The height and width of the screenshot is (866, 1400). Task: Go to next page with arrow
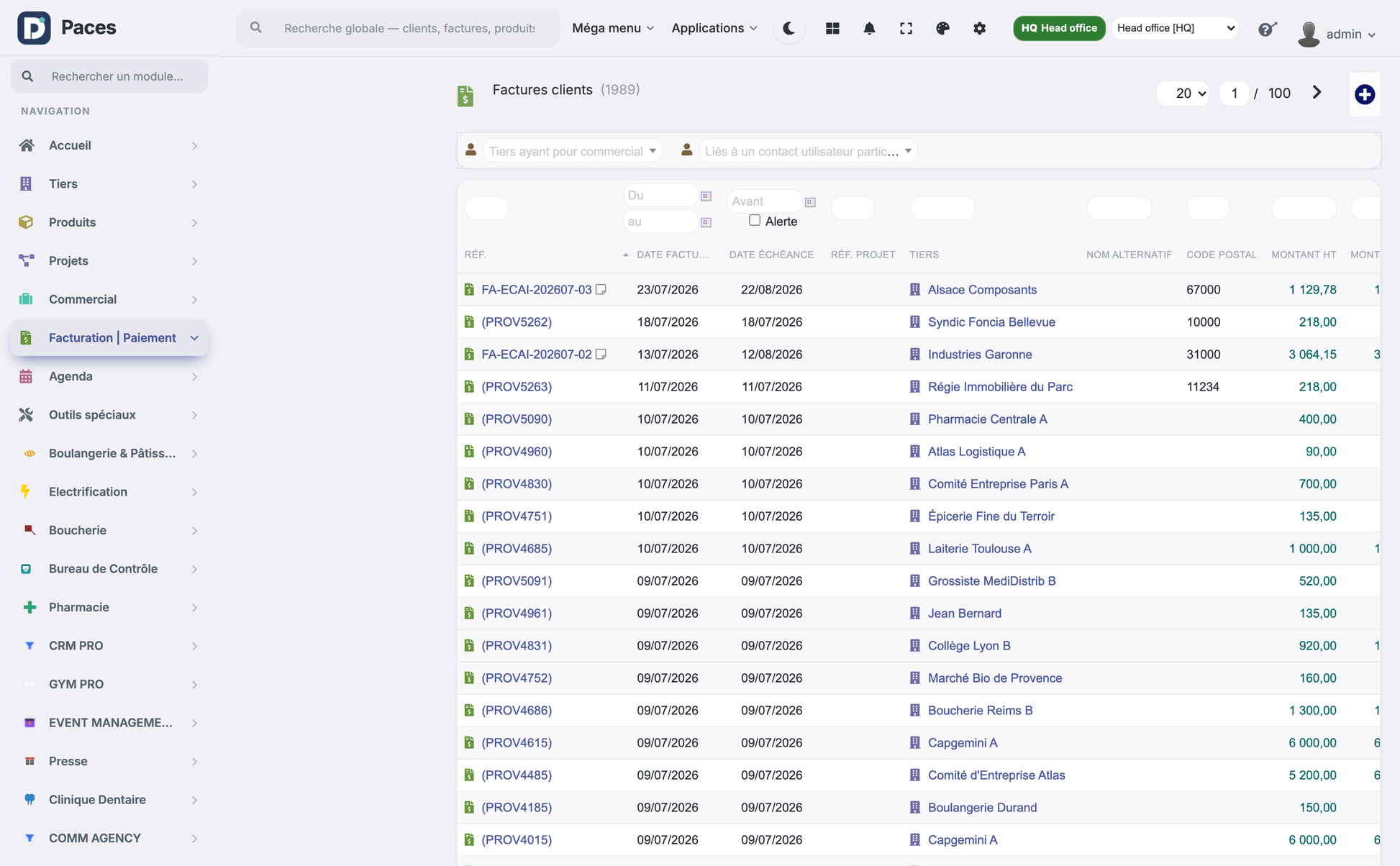pyautogui.click(x=1317, y=93)
